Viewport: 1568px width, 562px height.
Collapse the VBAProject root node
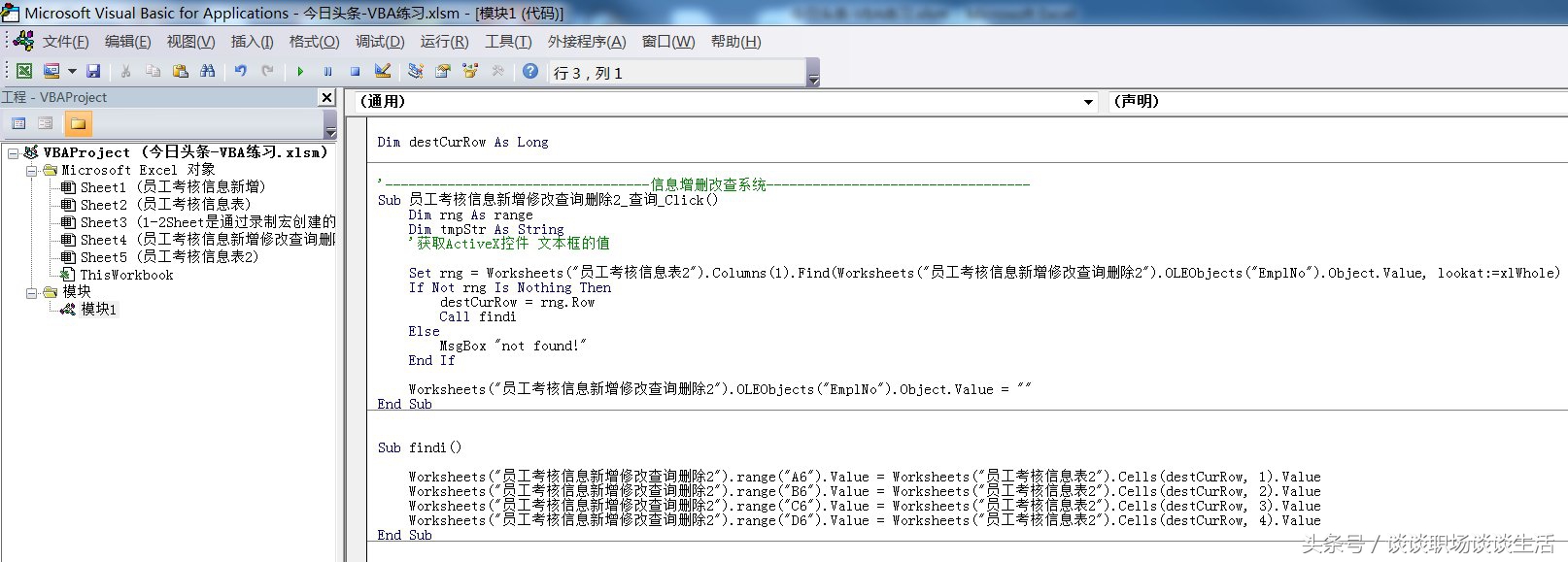point(14,152)
